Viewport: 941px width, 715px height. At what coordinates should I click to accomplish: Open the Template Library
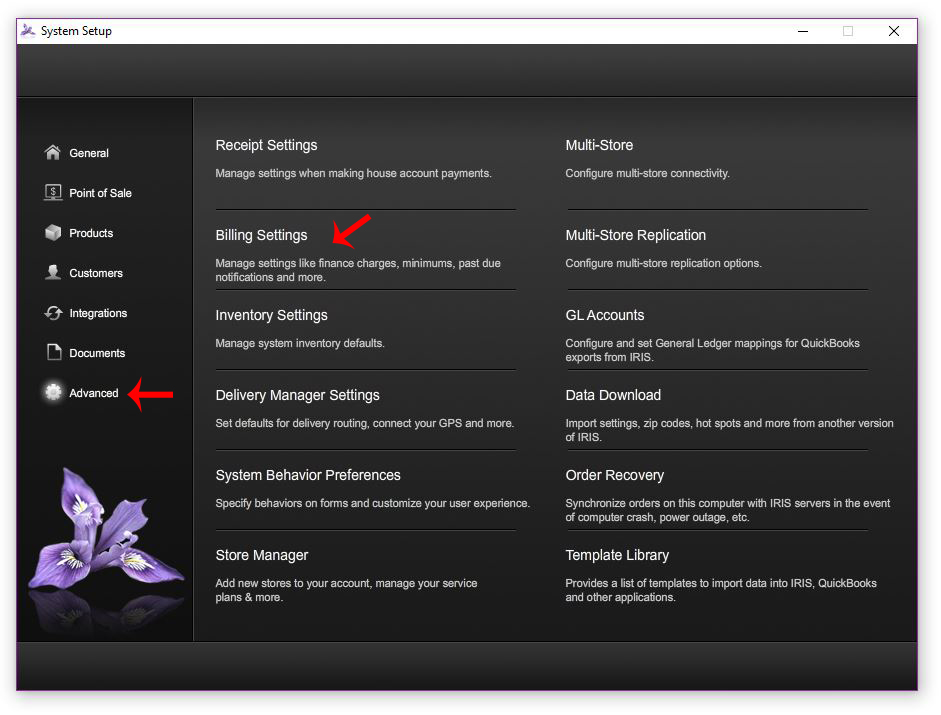[x=617, y=555]
